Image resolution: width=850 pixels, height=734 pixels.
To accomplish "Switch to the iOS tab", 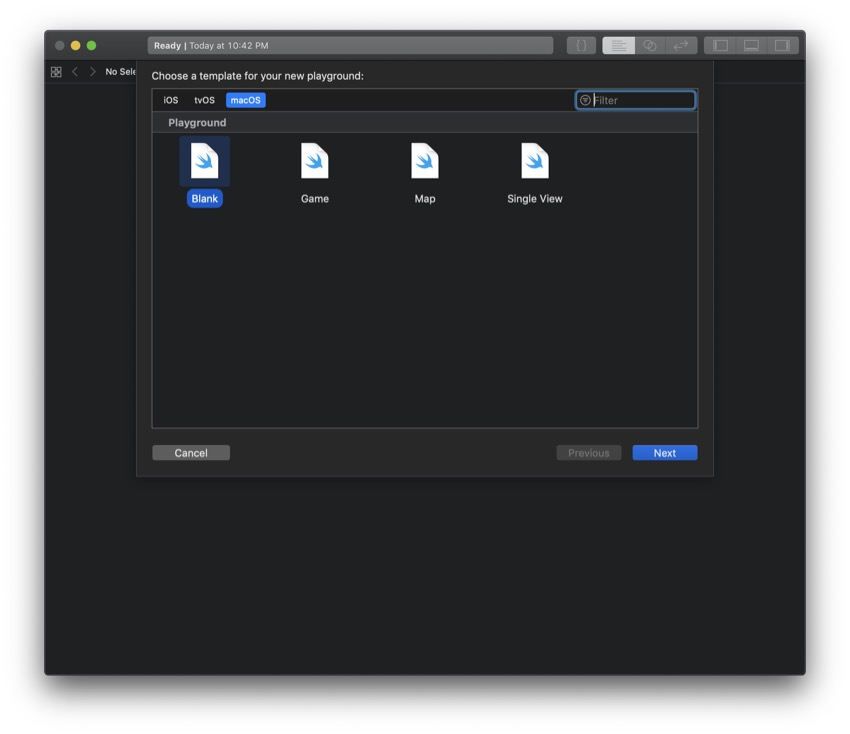I will pos(171,100).
